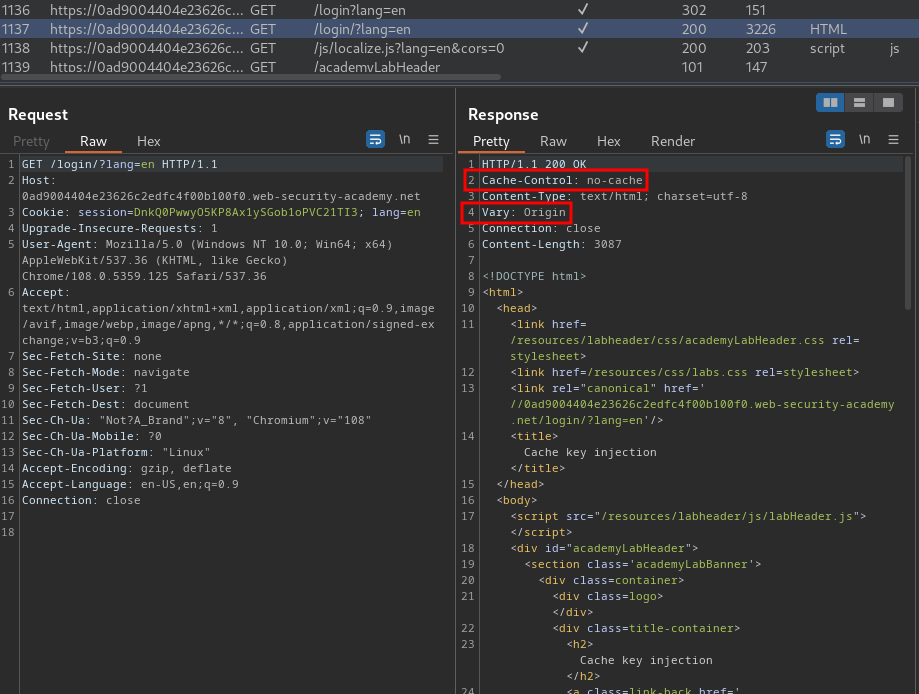Open the Hex tab in Request panel
919x694 pixels.
click(148, 141)
